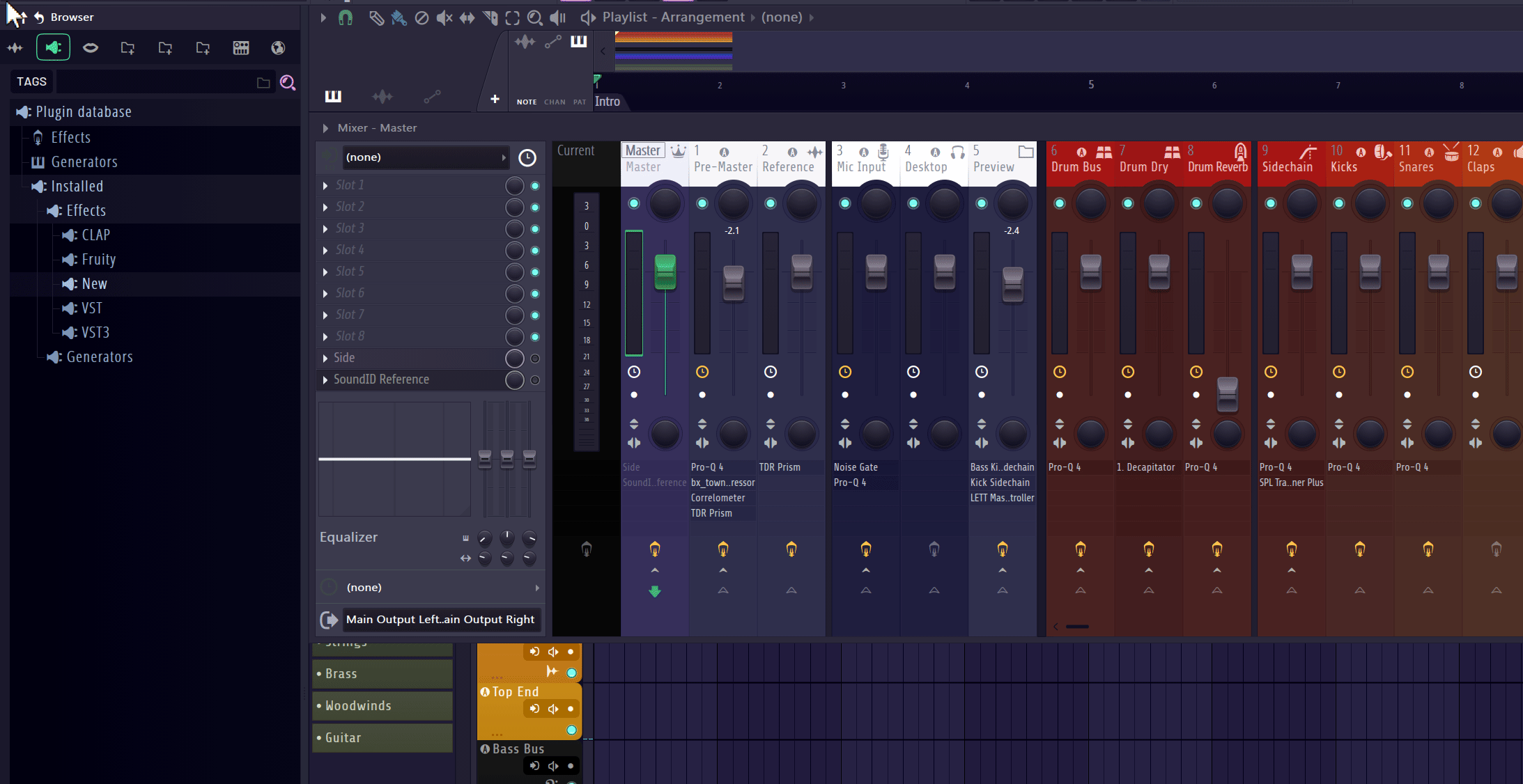Image resolution: width=1523 pixels, height=784 pixels.
Task: Click the TAGS button in the browser
Action: tap(31, 81)
